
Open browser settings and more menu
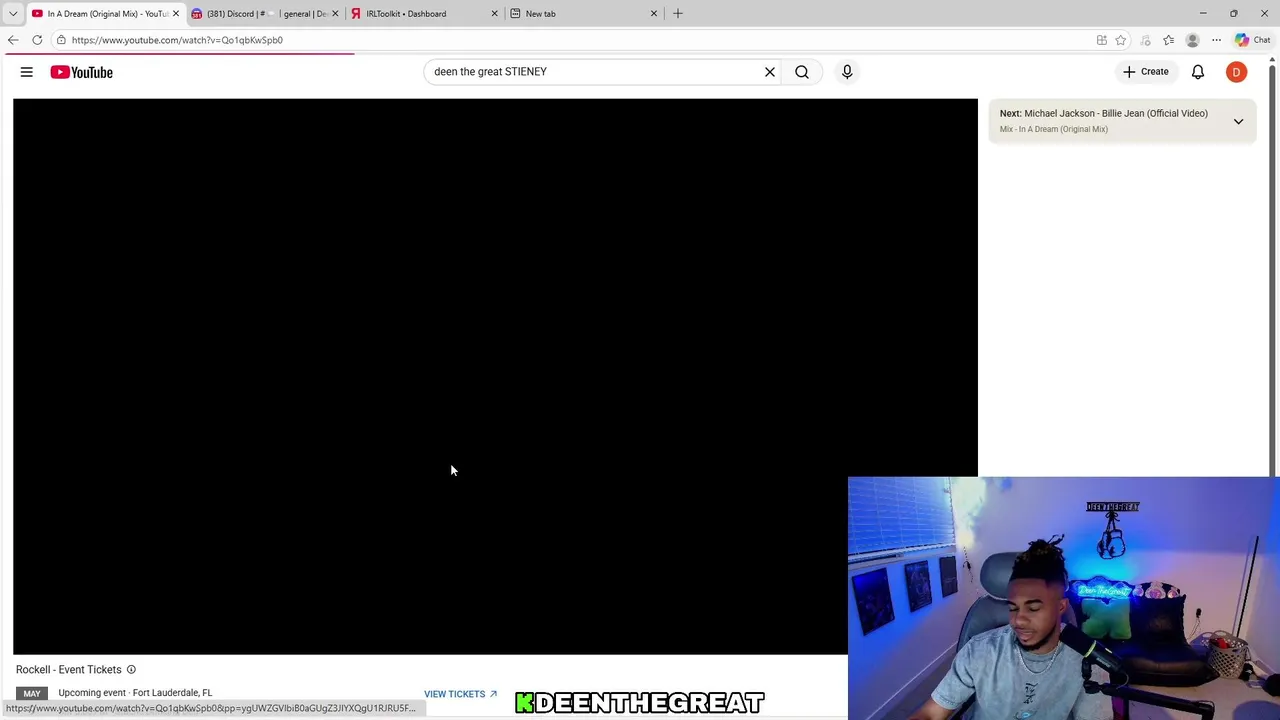pyautogui.click(x=1216, y=40)
